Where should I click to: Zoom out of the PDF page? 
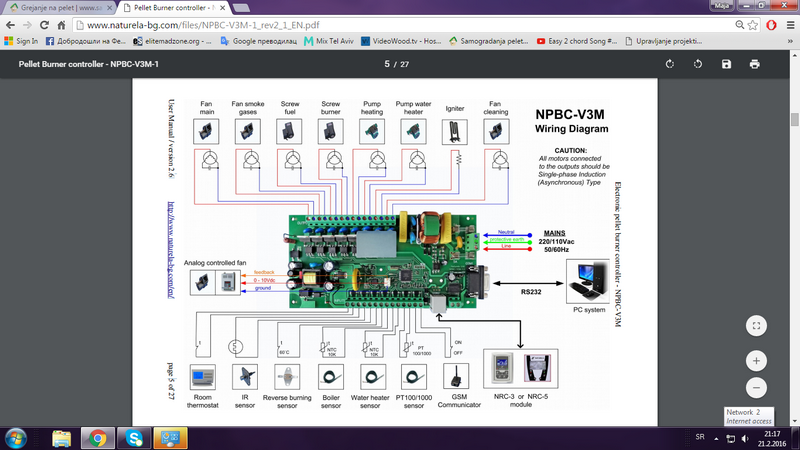(x=756, y=387)
